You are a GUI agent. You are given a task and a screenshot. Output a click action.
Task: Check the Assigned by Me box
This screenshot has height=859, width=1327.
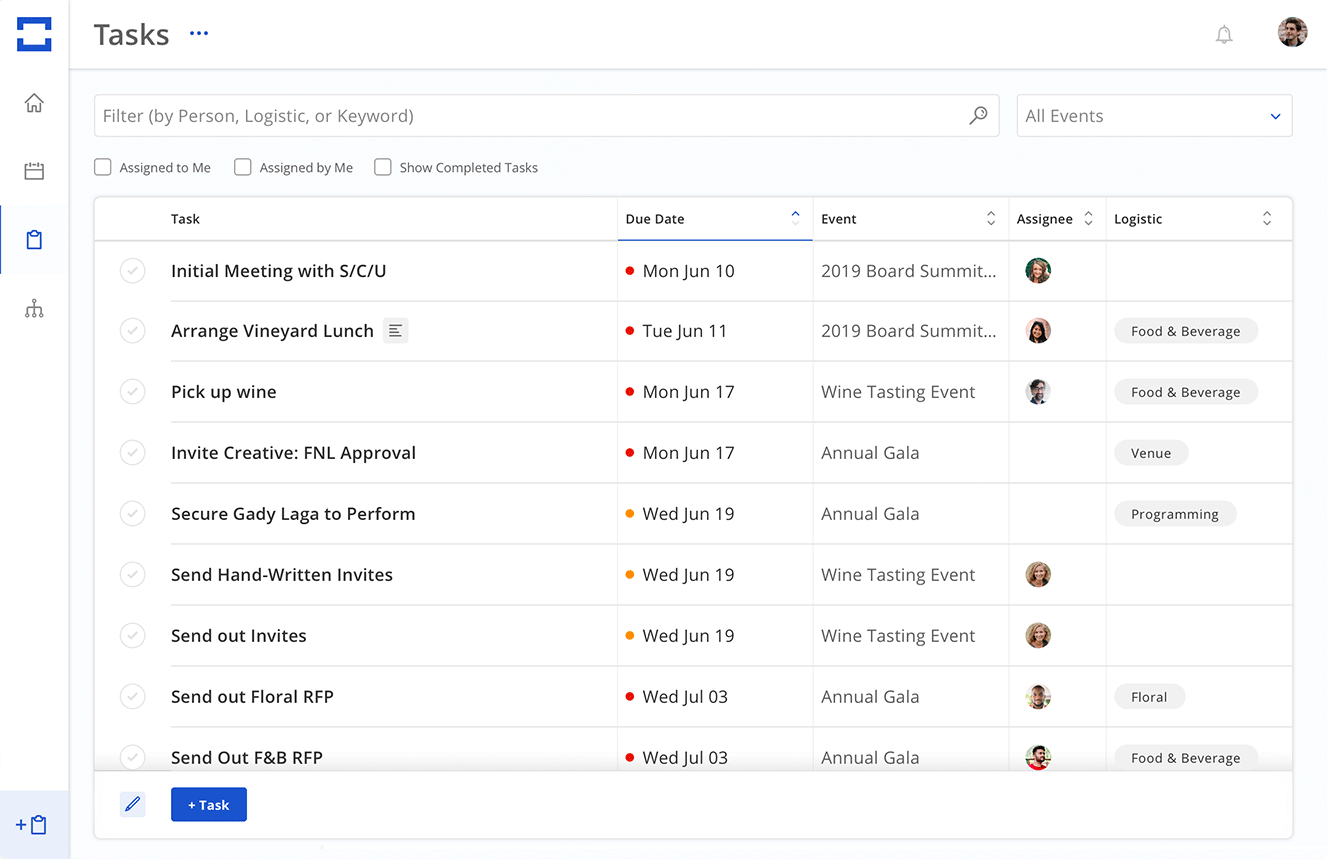click(242, 167)
